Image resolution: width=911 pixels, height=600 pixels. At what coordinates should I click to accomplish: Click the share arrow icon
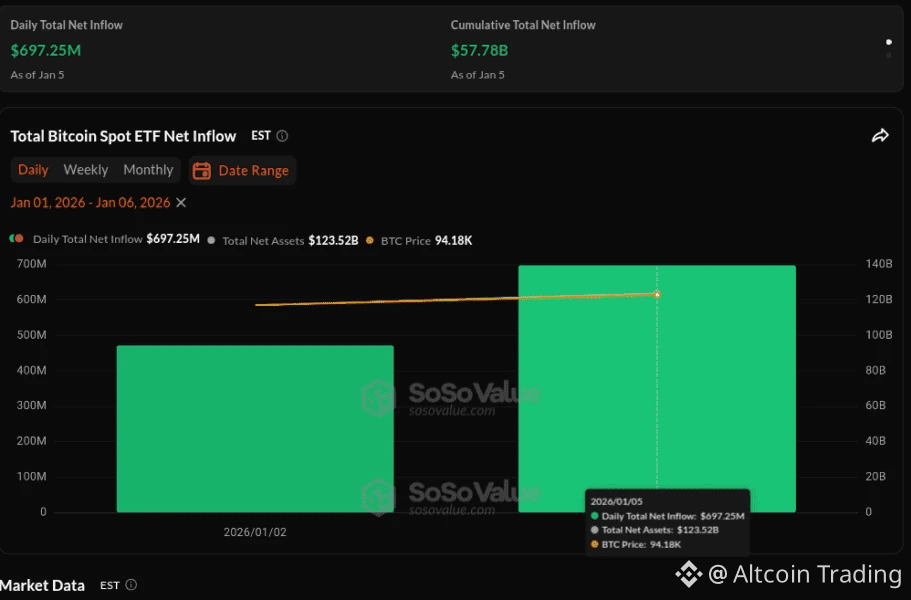pyautogui.click(x=880, y=136)
